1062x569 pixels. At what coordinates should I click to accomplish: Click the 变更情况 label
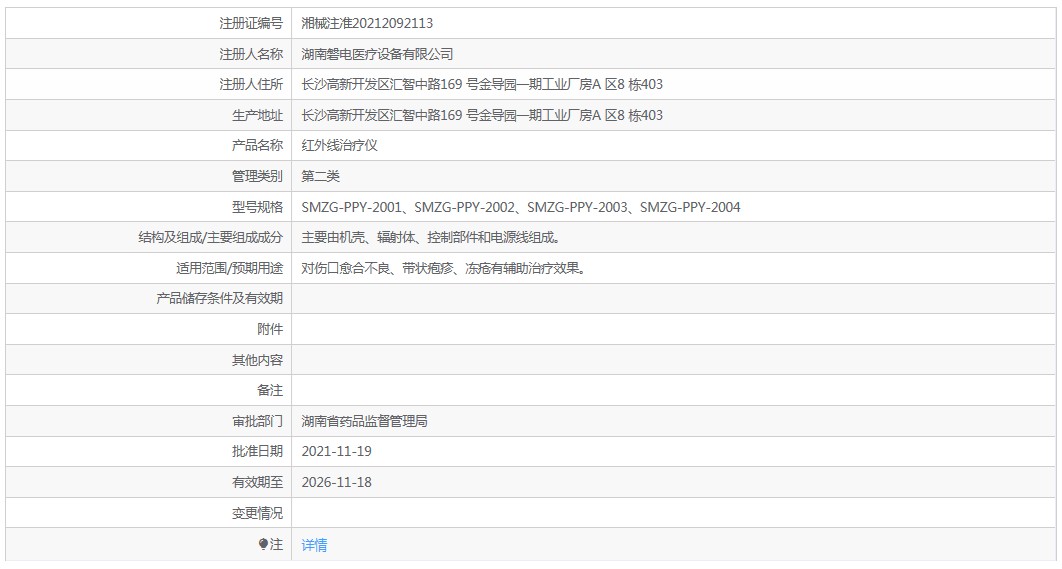pyautogui.click(x=257, y=513)
